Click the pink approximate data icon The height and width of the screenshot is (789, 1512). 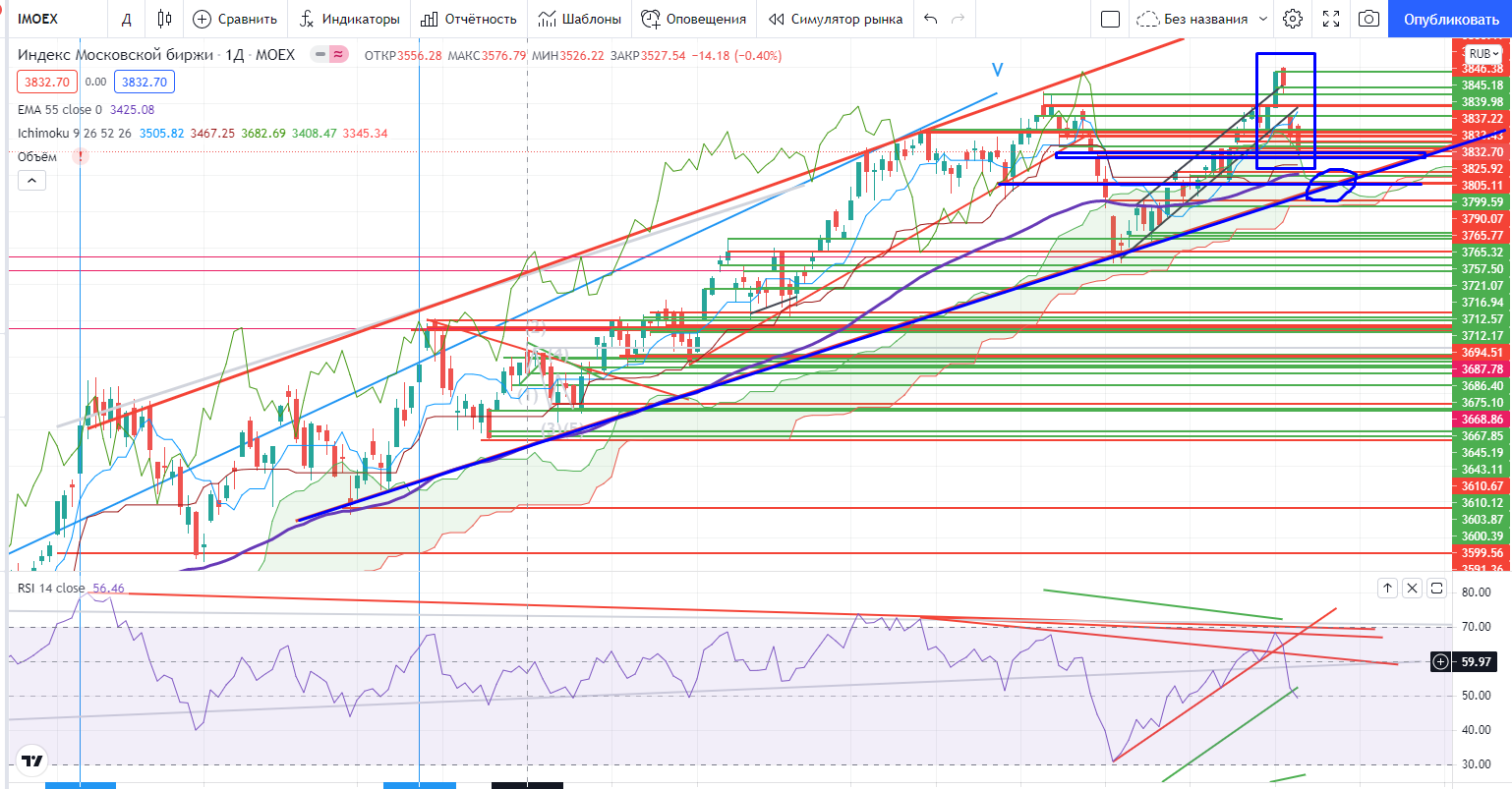coord(338,55)
